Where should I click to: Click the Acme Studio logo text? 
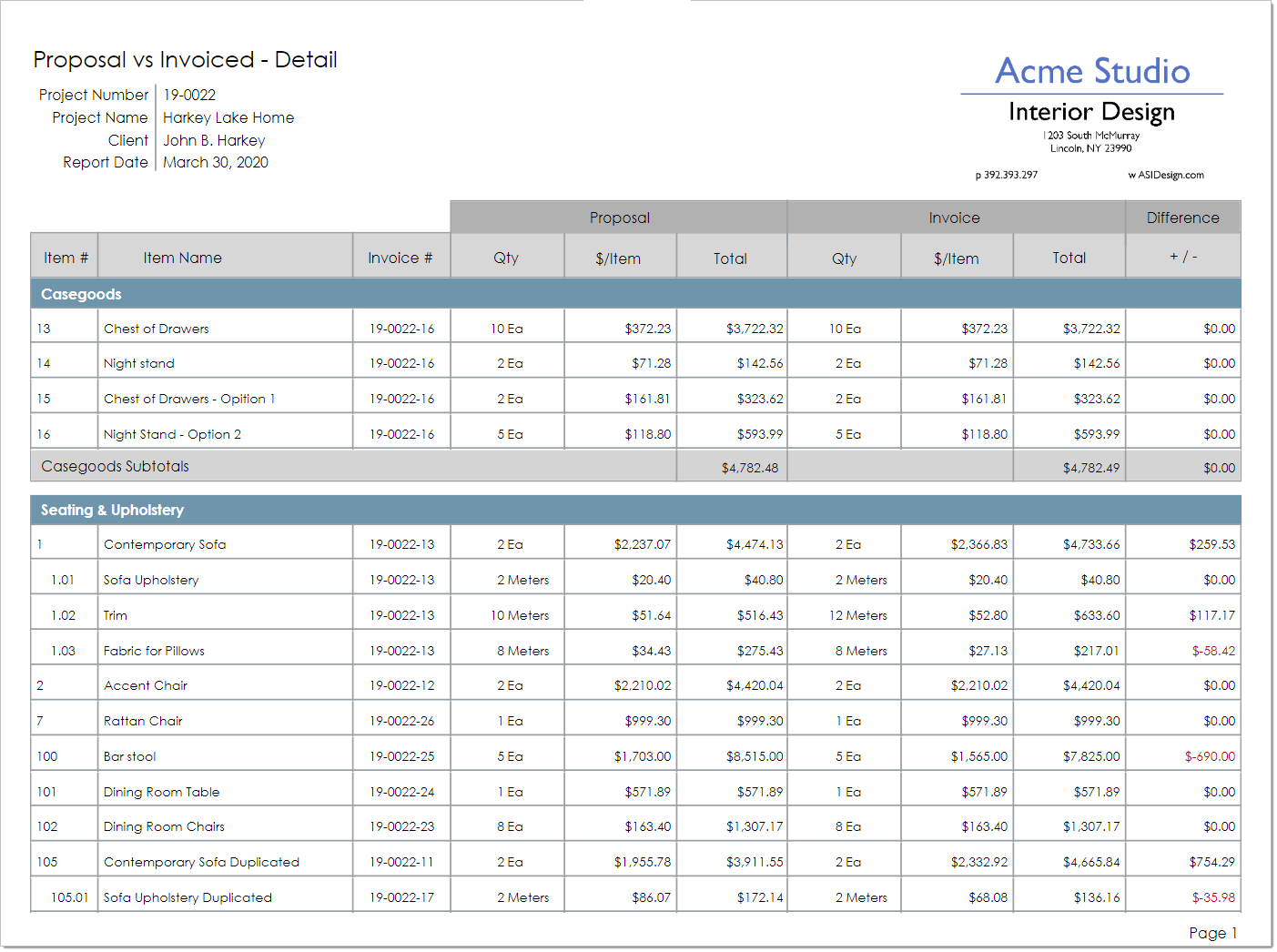1092,71
